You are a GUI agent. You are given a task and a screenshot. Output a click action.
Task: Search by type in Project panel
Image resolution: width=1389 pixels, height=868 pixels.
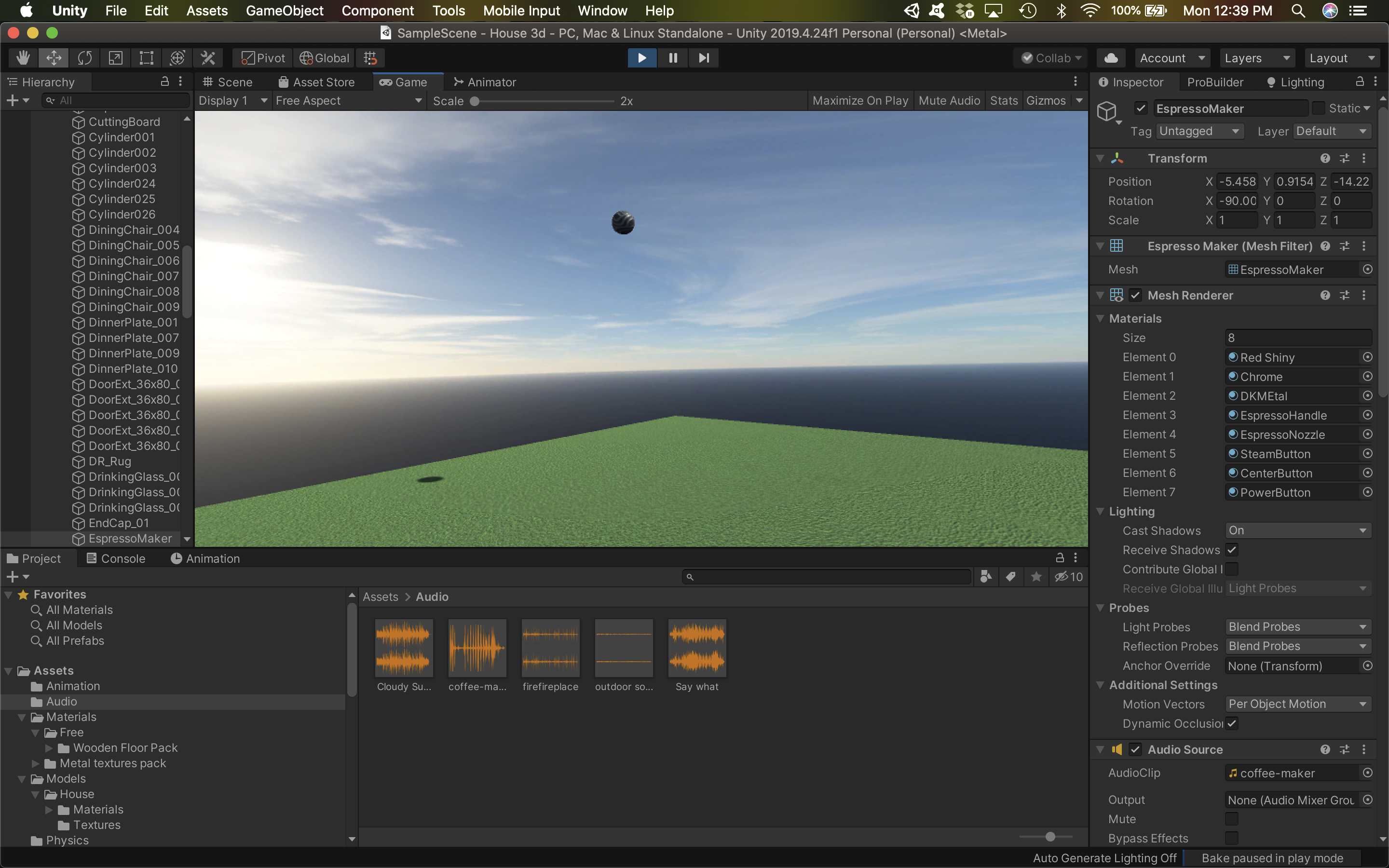pos(986,576)
